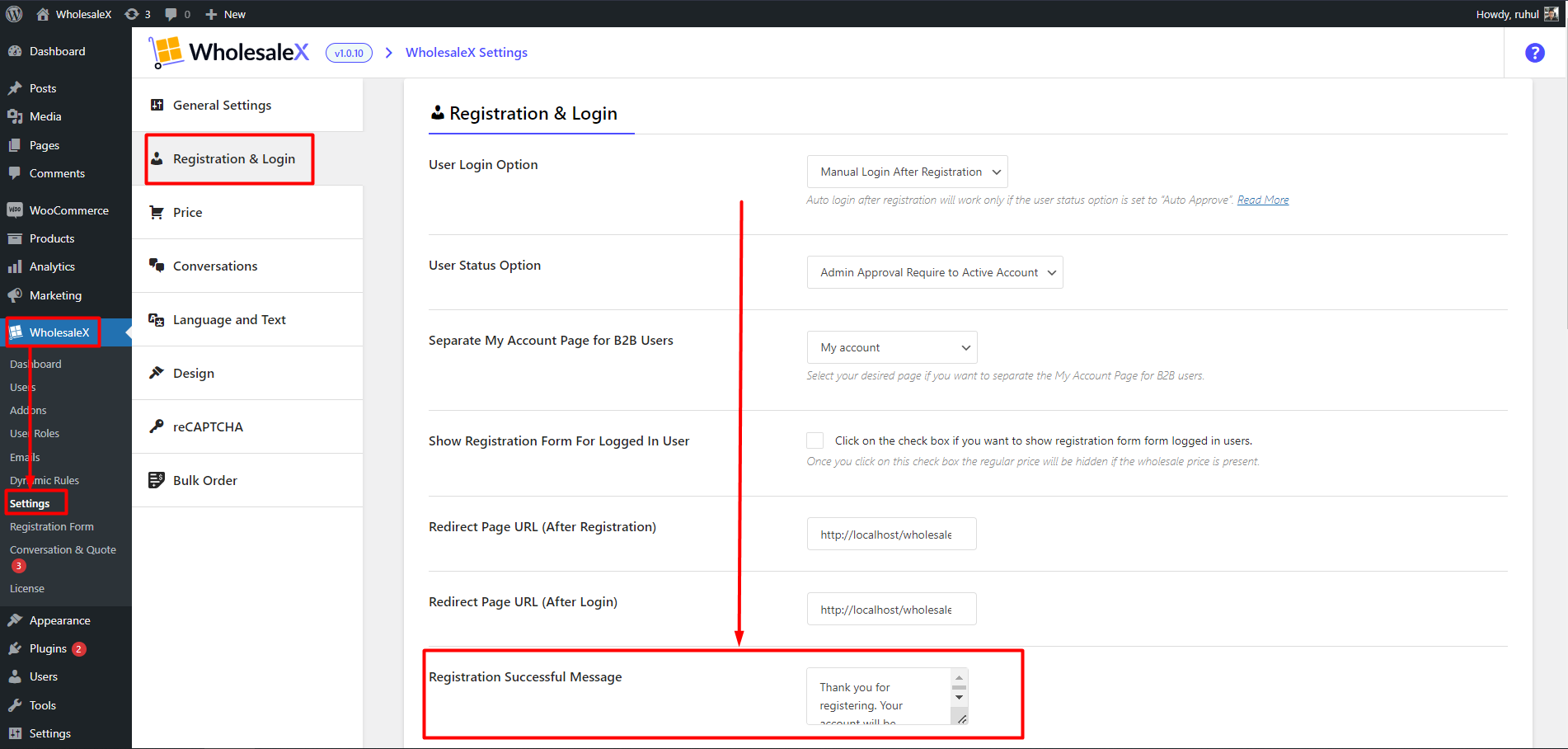Viewport: 1568px width, 749px height.
Task: Click the v1.0.10 version badge
Action: coord(349,53)
